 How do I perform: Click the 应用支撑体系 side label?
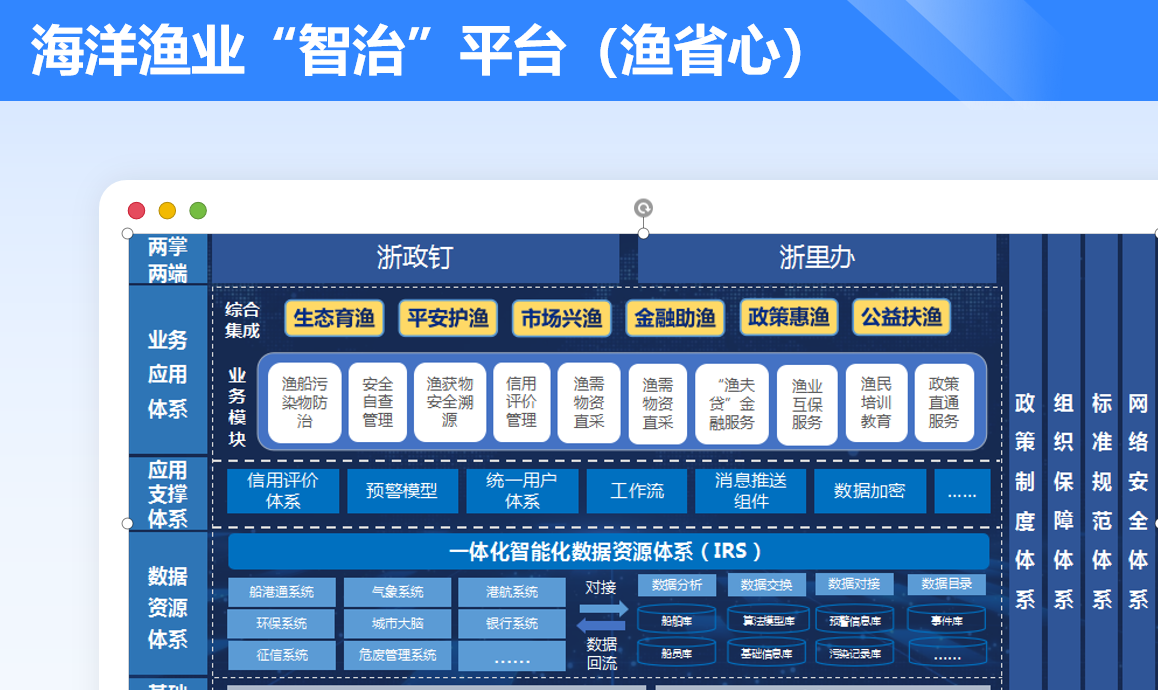point(168,493)
